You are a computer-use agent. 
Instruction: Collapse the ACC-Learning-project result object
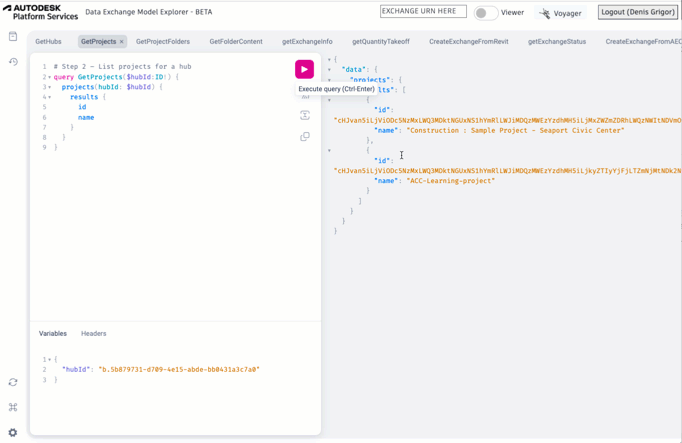[x=329, y=150]
